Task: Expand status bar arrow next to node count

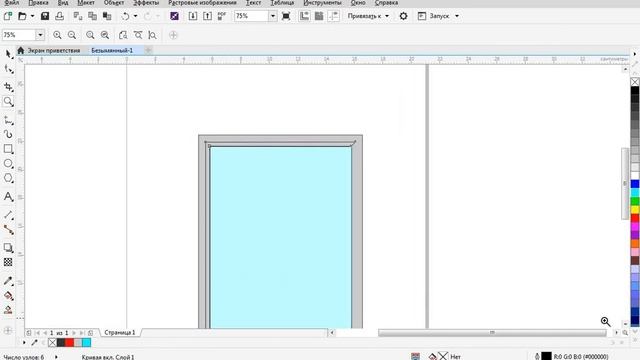Action: point(56,357)
